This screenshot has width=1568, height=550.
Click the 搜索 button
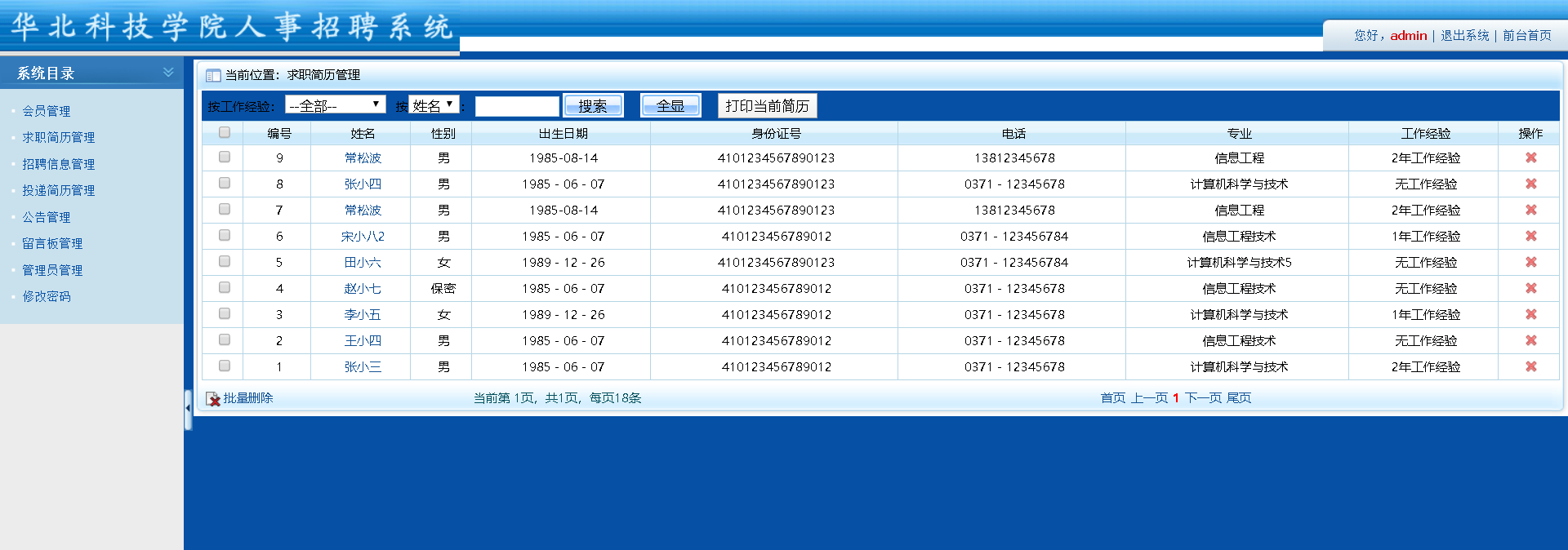[593, 106]
